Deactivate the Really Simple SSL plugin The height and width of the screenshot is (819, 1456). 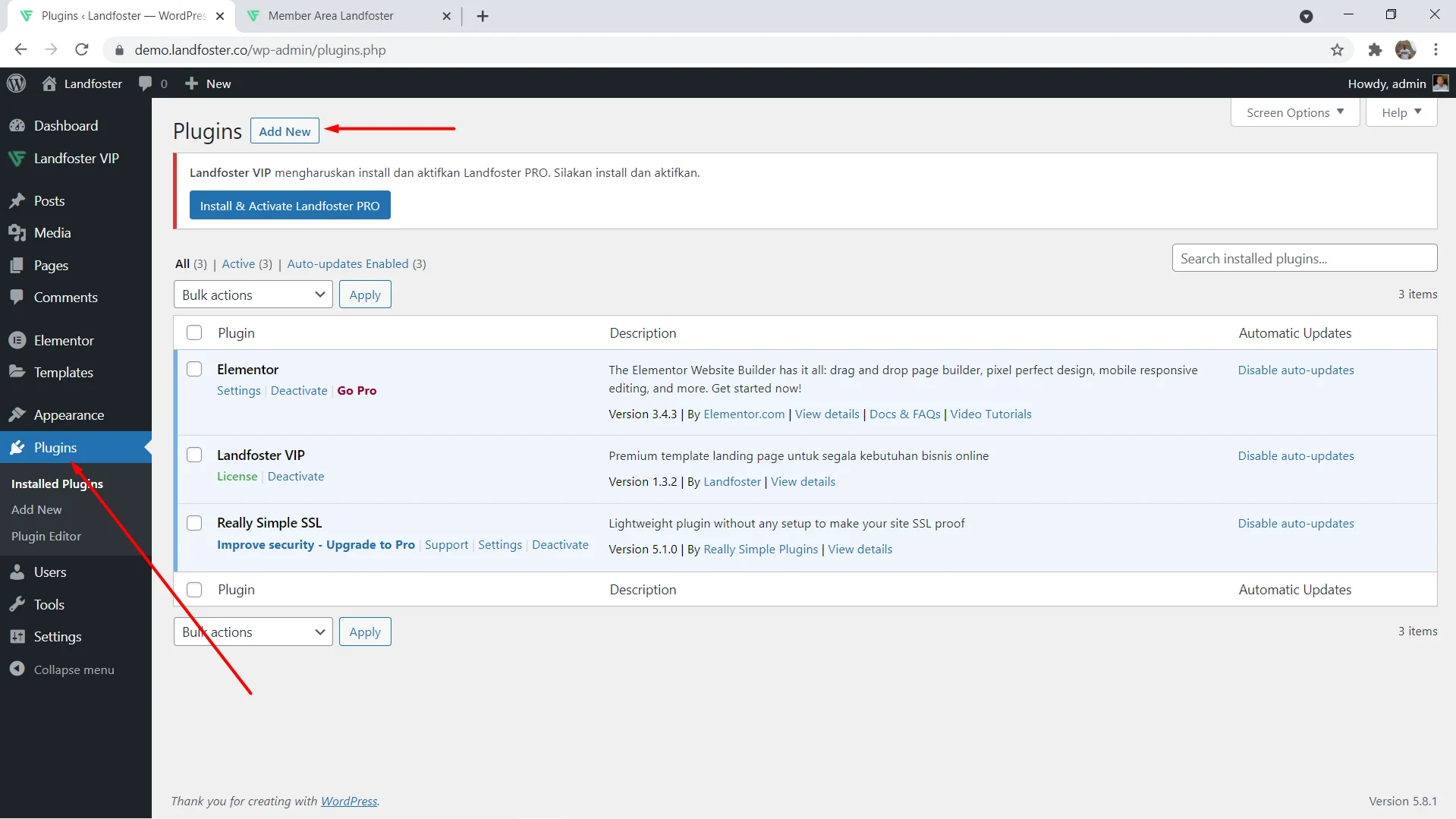pos(560,545)
